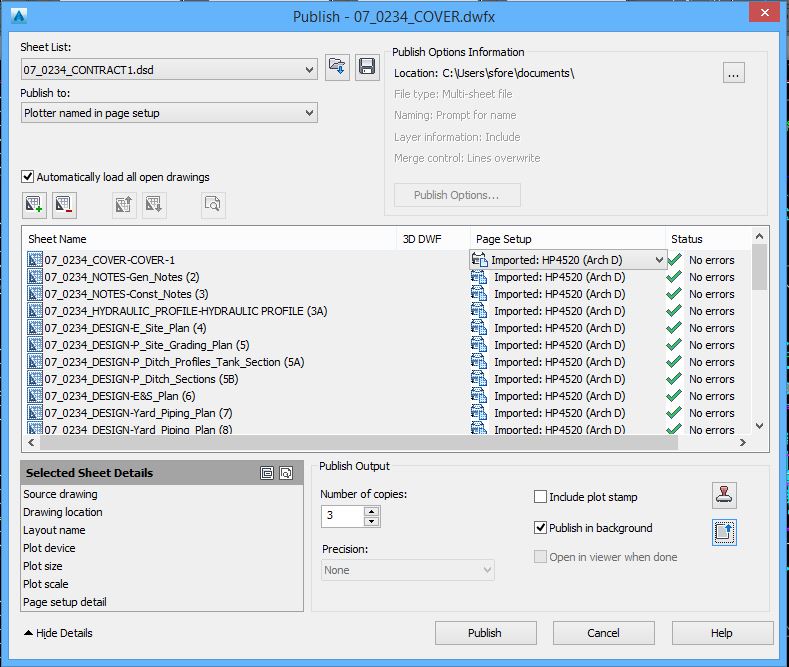Click the Plot scale detail row
Viewport: 789px width, 667px height.
46,584
